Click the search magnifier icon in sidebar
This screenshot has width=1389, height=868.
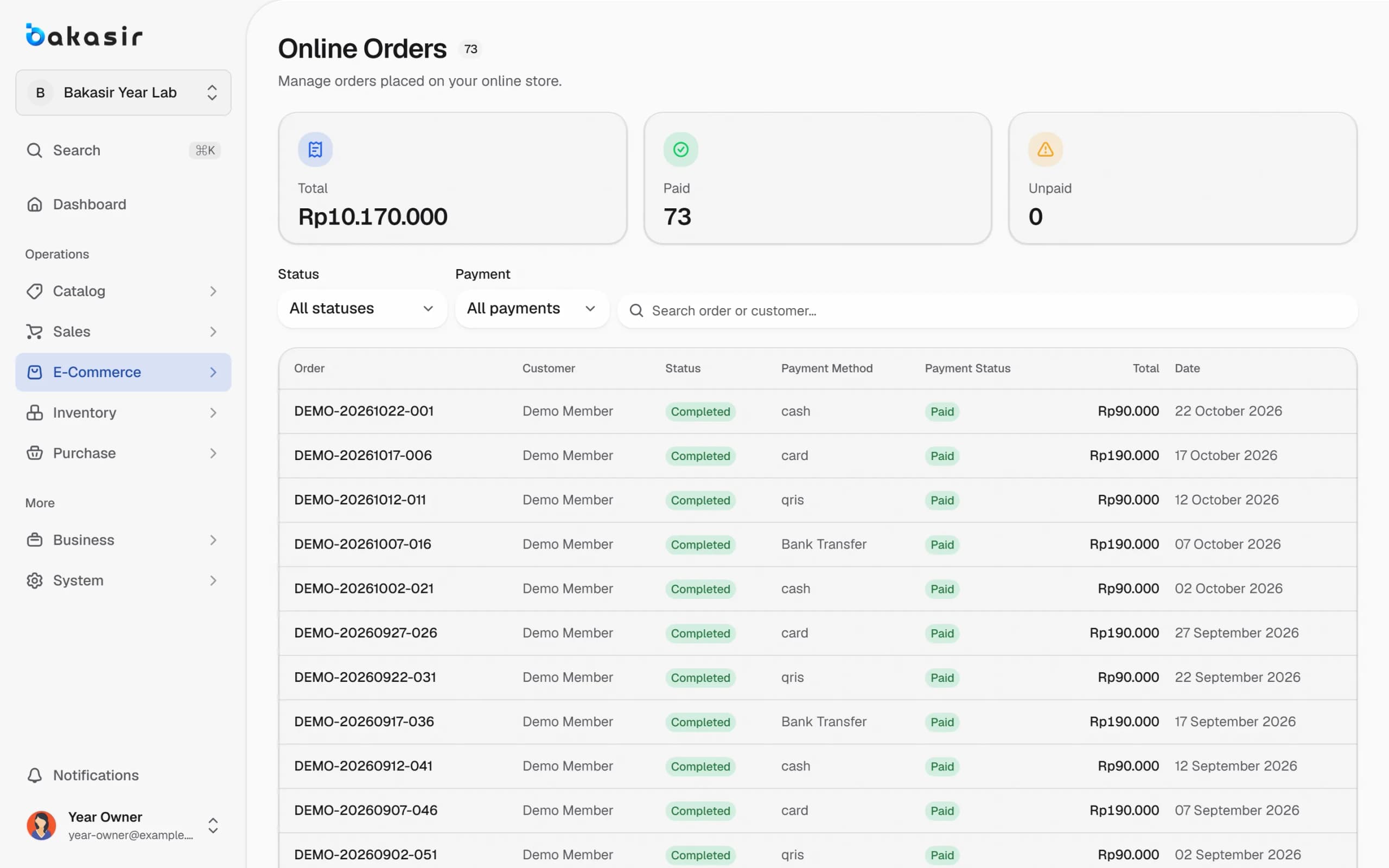[x=34, y=150]
